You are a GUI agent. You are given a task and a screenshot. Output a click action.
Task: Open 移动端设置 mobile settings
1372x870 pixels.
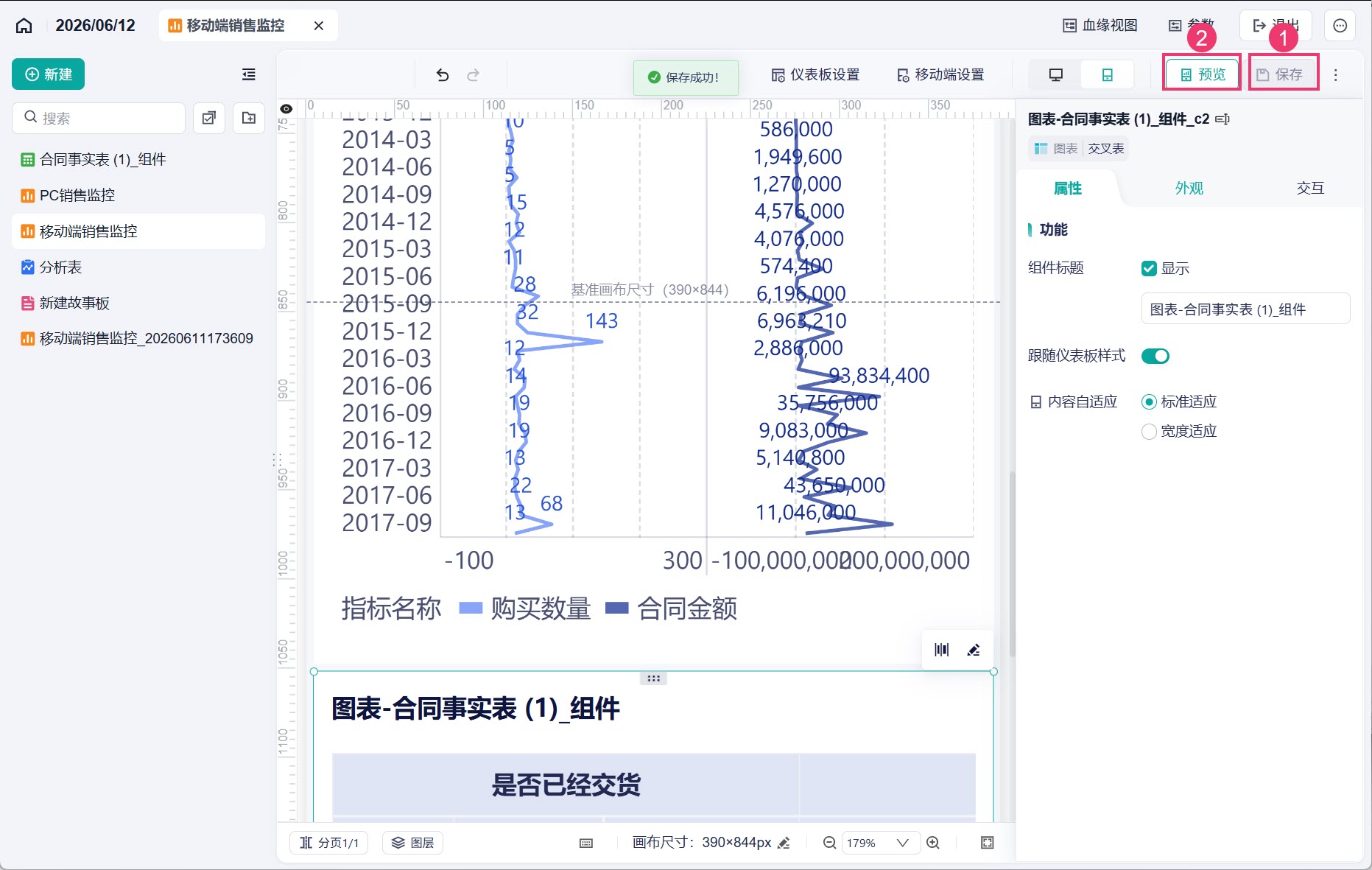(940, 74)
